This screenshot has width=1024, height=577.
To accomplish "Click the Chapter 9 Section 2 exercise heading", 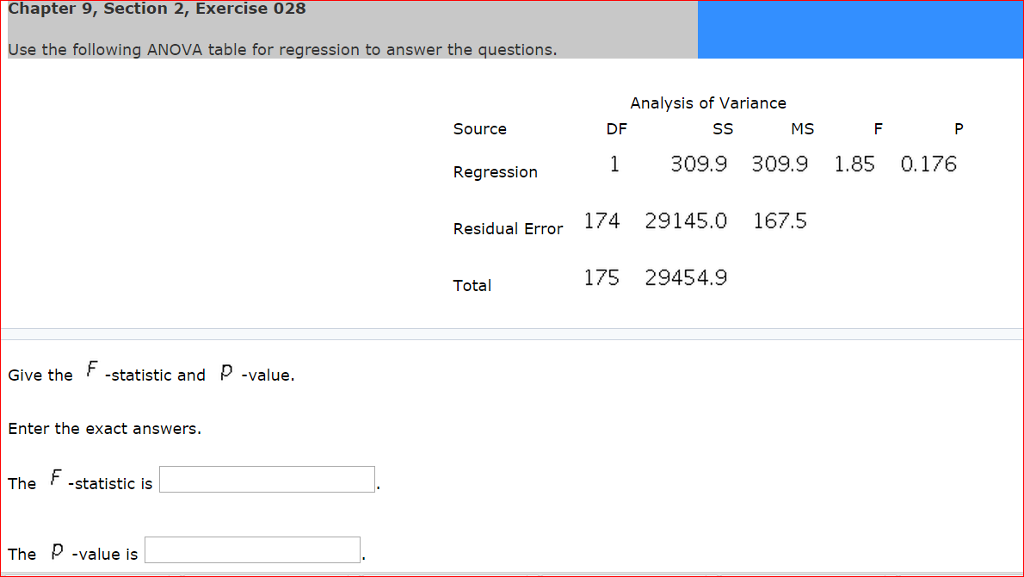I will 157,9.
